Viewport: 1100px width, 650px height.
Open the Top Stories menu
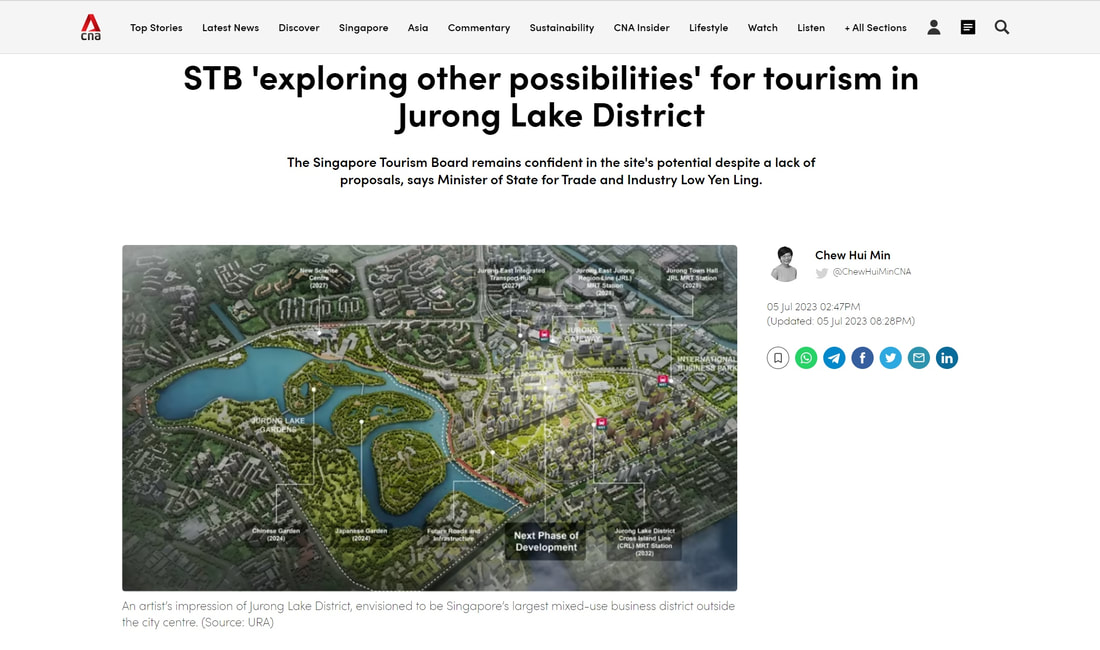(156, 28)
